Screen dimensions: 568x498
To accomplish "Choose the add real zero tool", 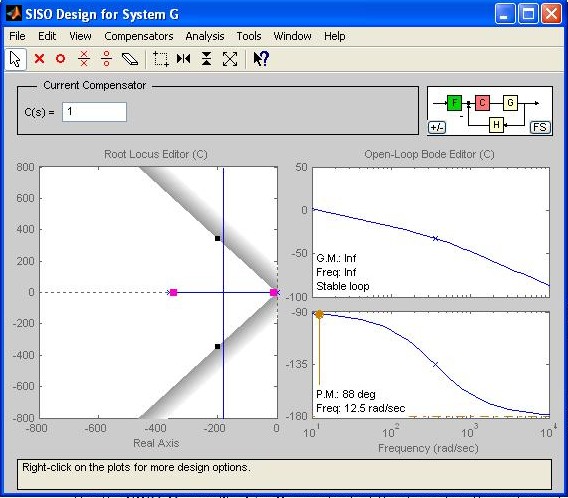I will click(60, 59).
